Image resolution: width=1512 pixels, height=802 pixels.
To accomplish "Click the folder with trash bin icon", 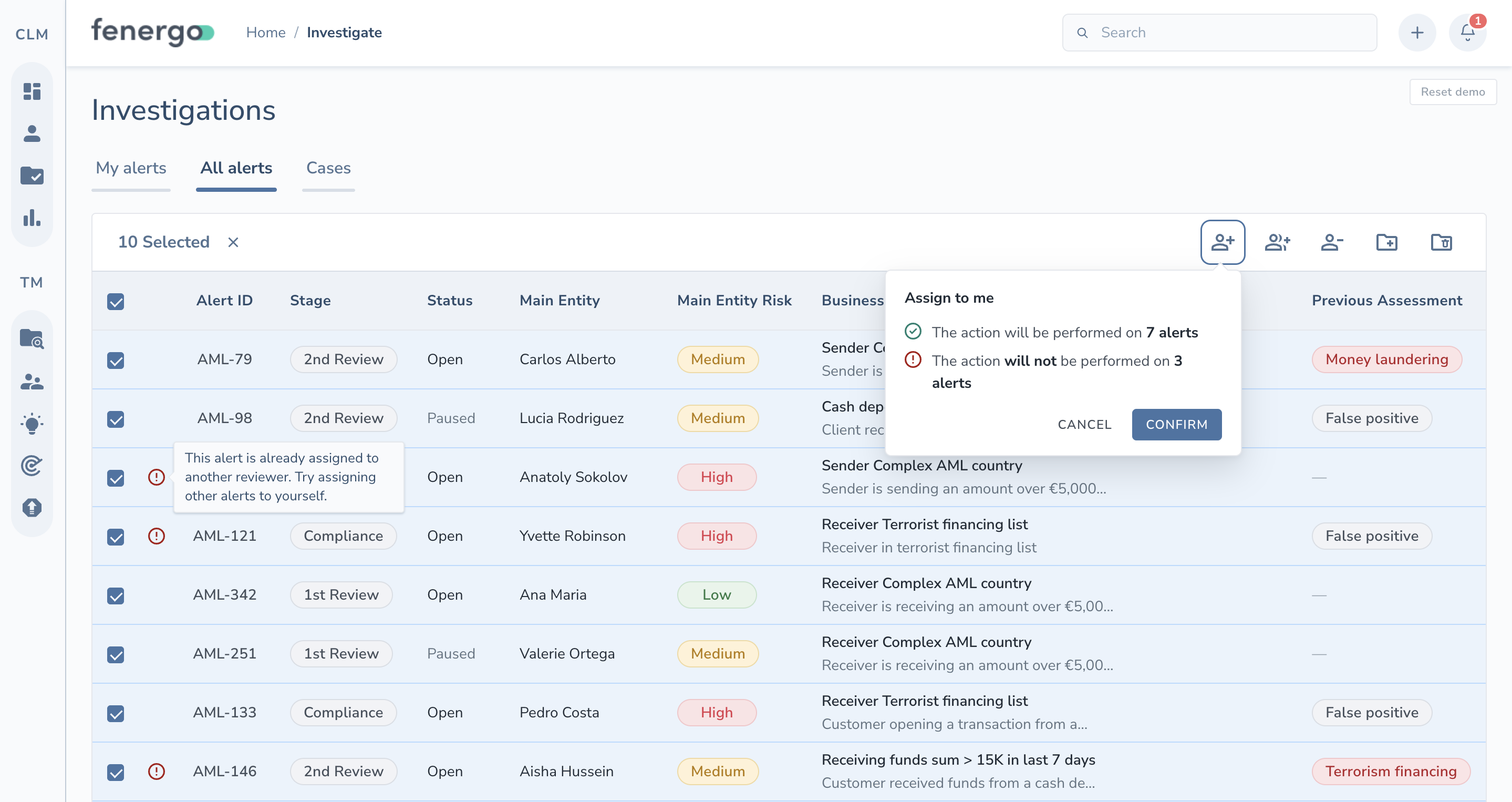I will click(1442, 242).
